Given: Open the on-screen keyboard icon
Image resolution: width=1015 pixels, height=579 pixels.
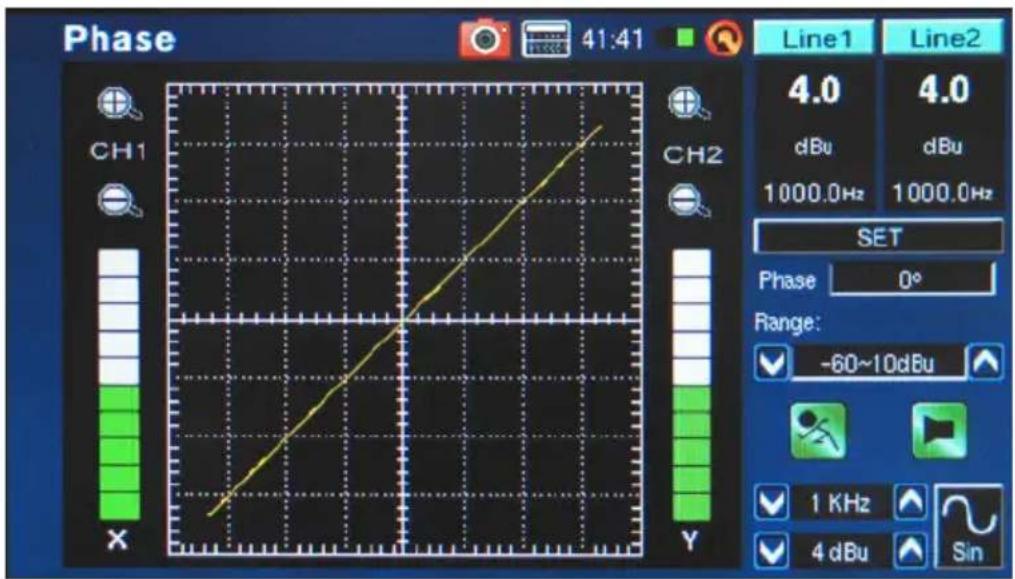Looking at the screenshot, I should [x=546, y=40].
